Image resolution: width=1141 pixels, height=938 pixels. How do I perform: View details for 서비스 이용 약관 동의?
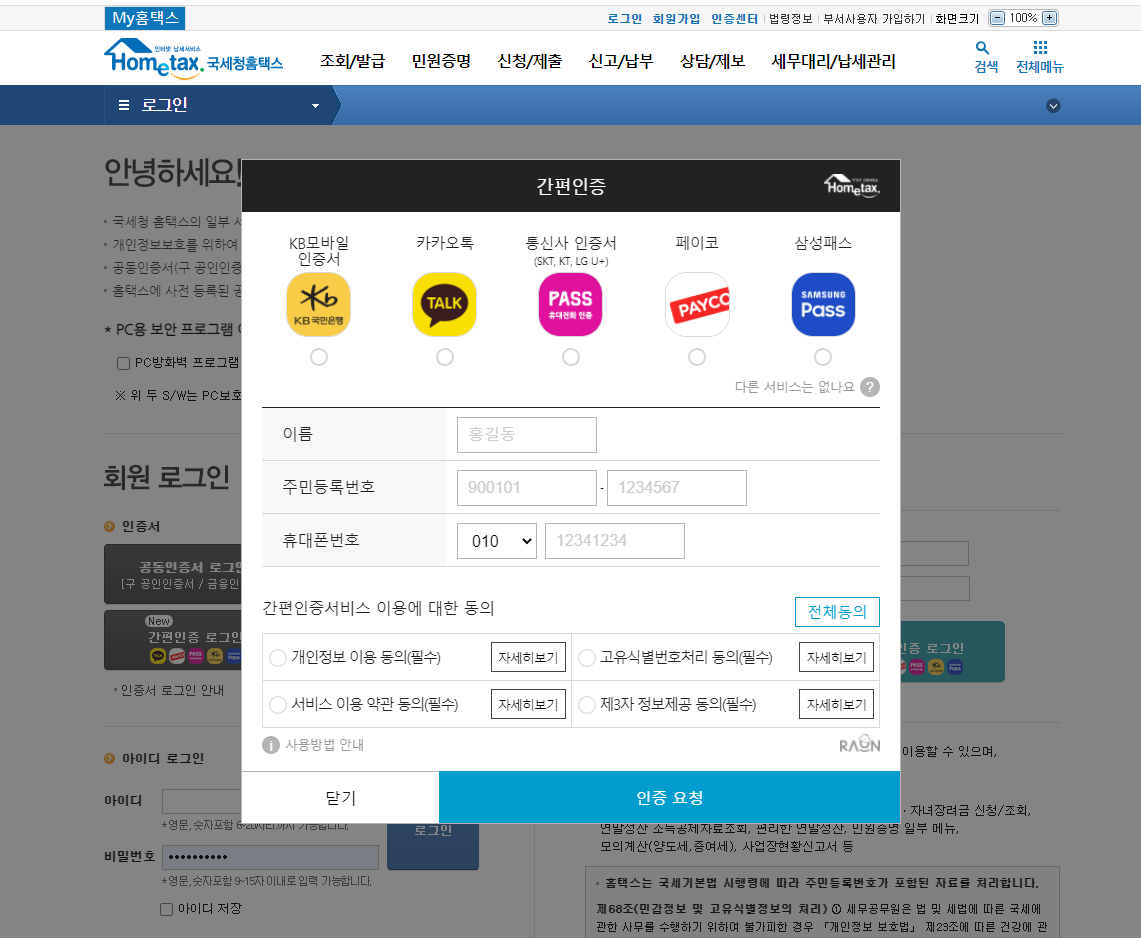coord(528,704)
